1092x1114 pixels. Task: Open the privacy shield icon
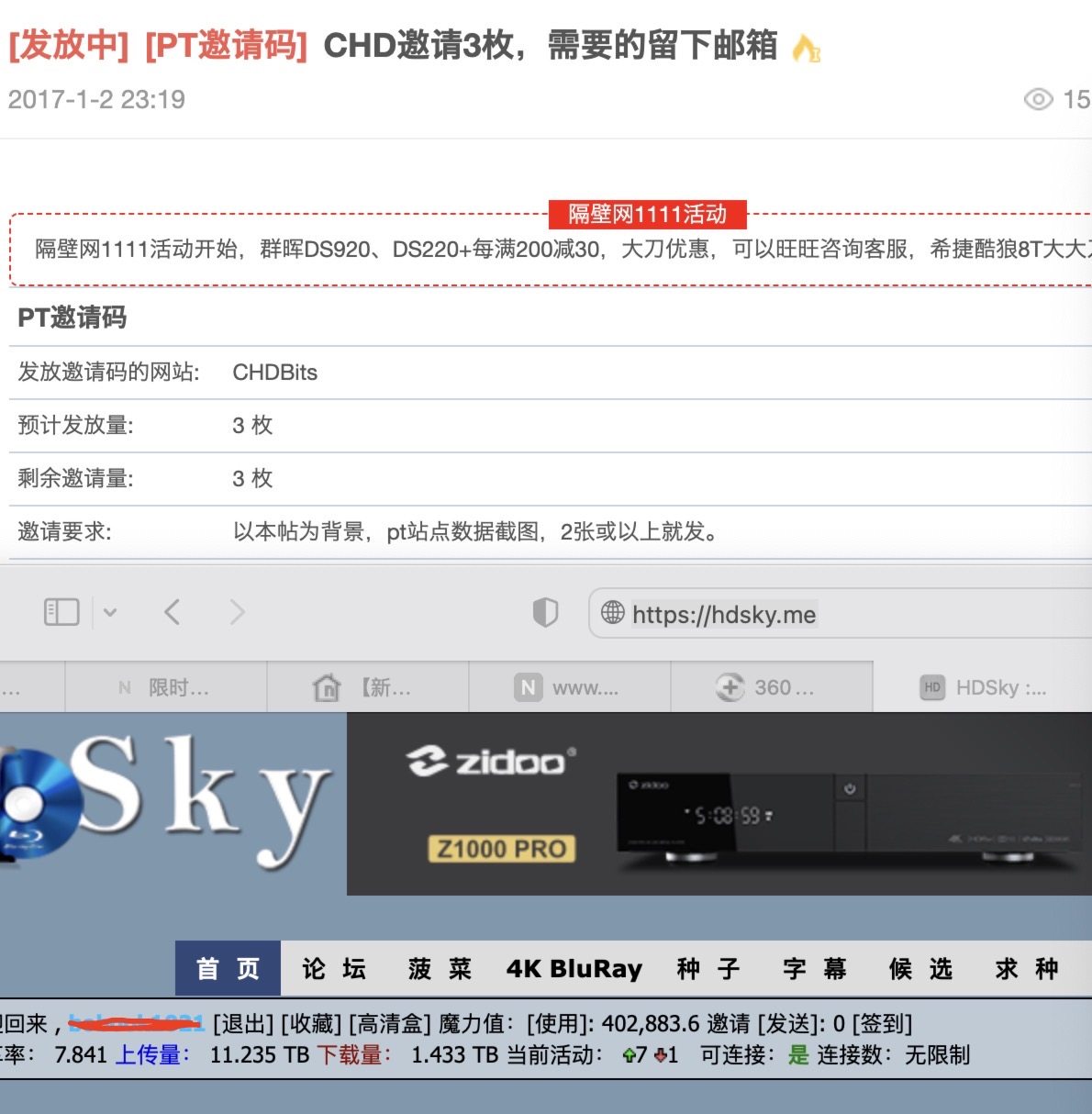tap(545, 612)
